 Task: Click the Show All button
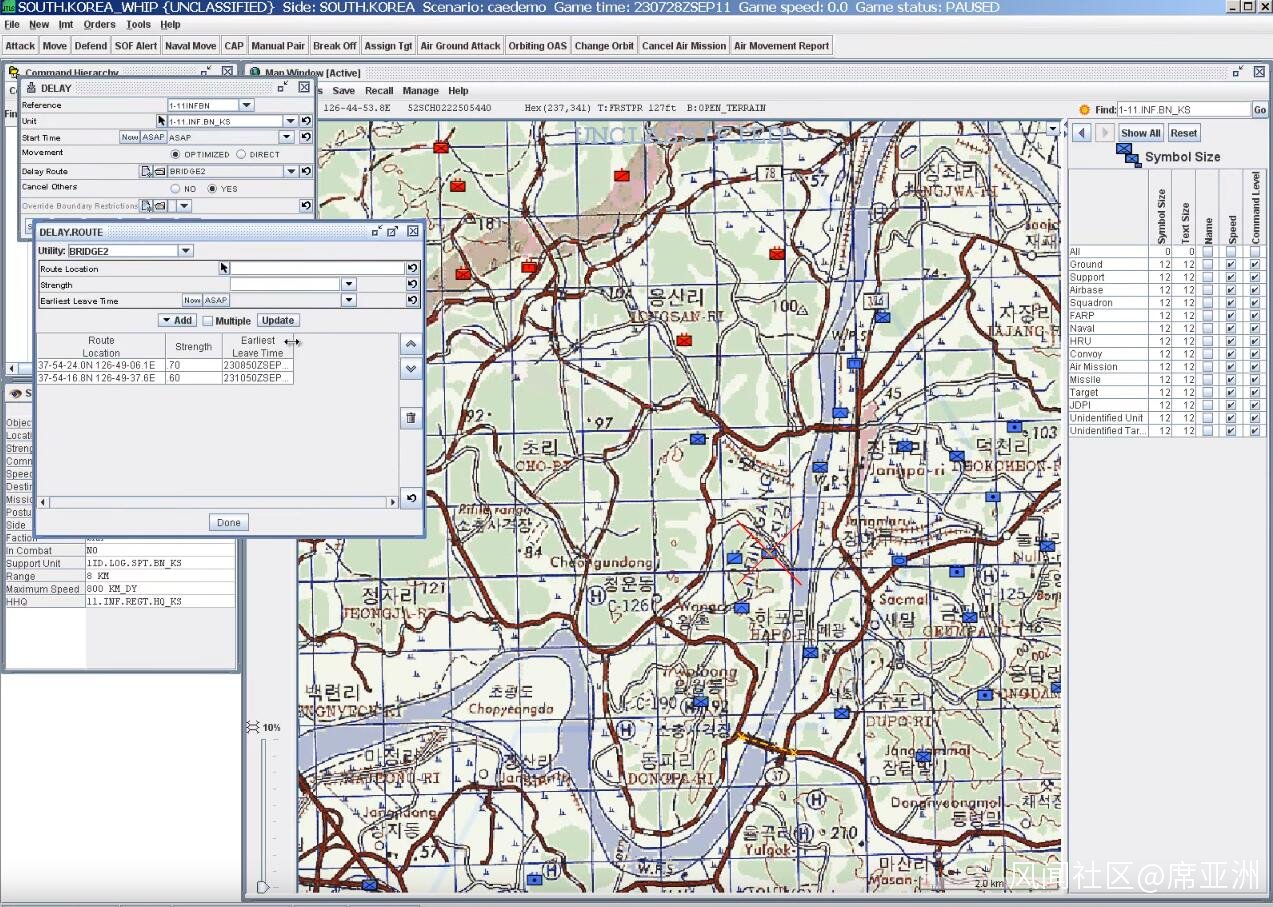(x=1140, y=133)
